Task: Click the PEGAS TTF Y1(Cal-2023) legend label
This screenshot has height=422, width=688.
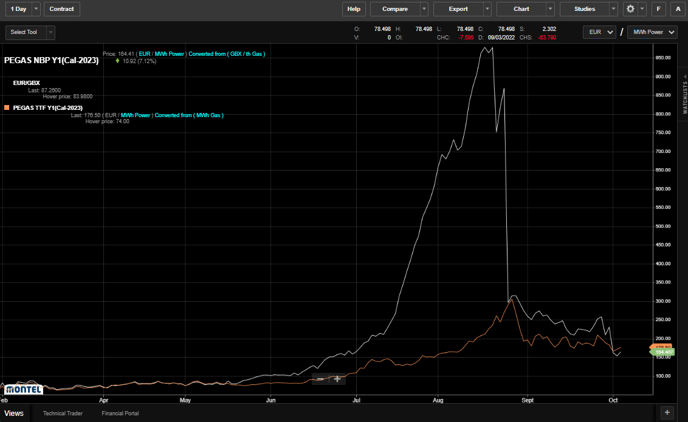Action: point(48,107)
